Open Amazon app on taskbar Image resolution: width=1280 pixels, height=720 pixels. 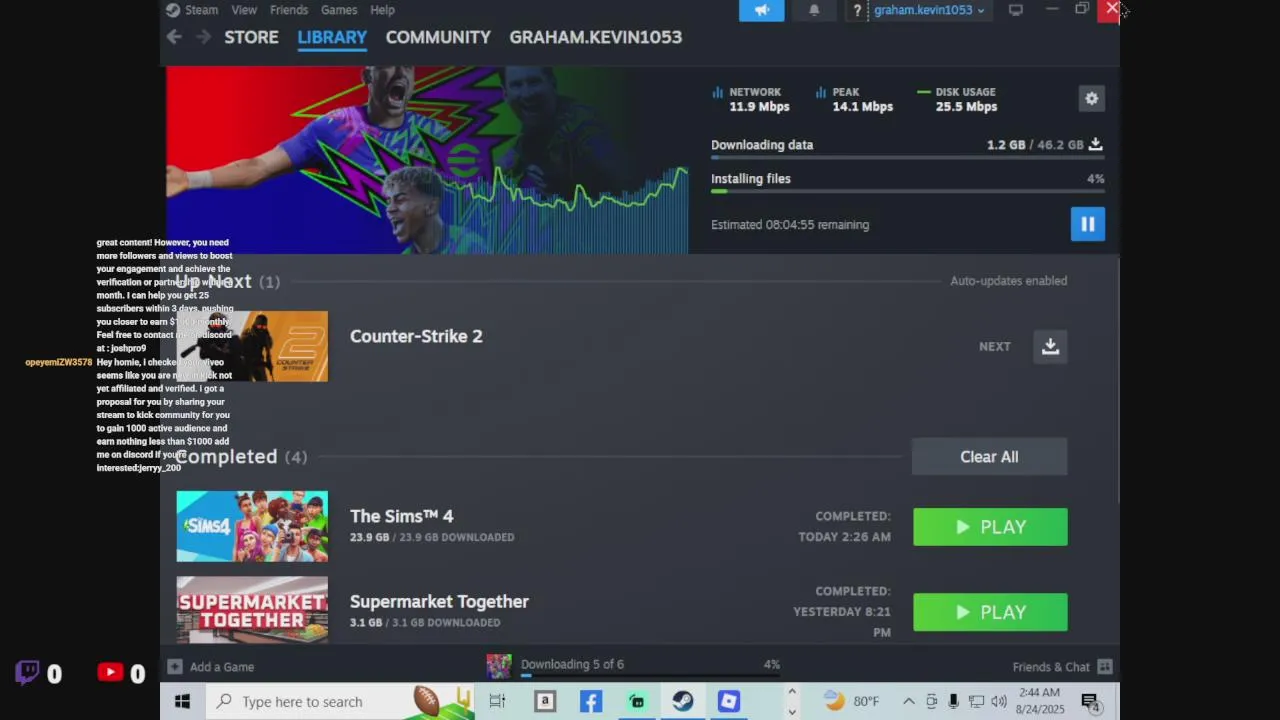tap(544, 702)
